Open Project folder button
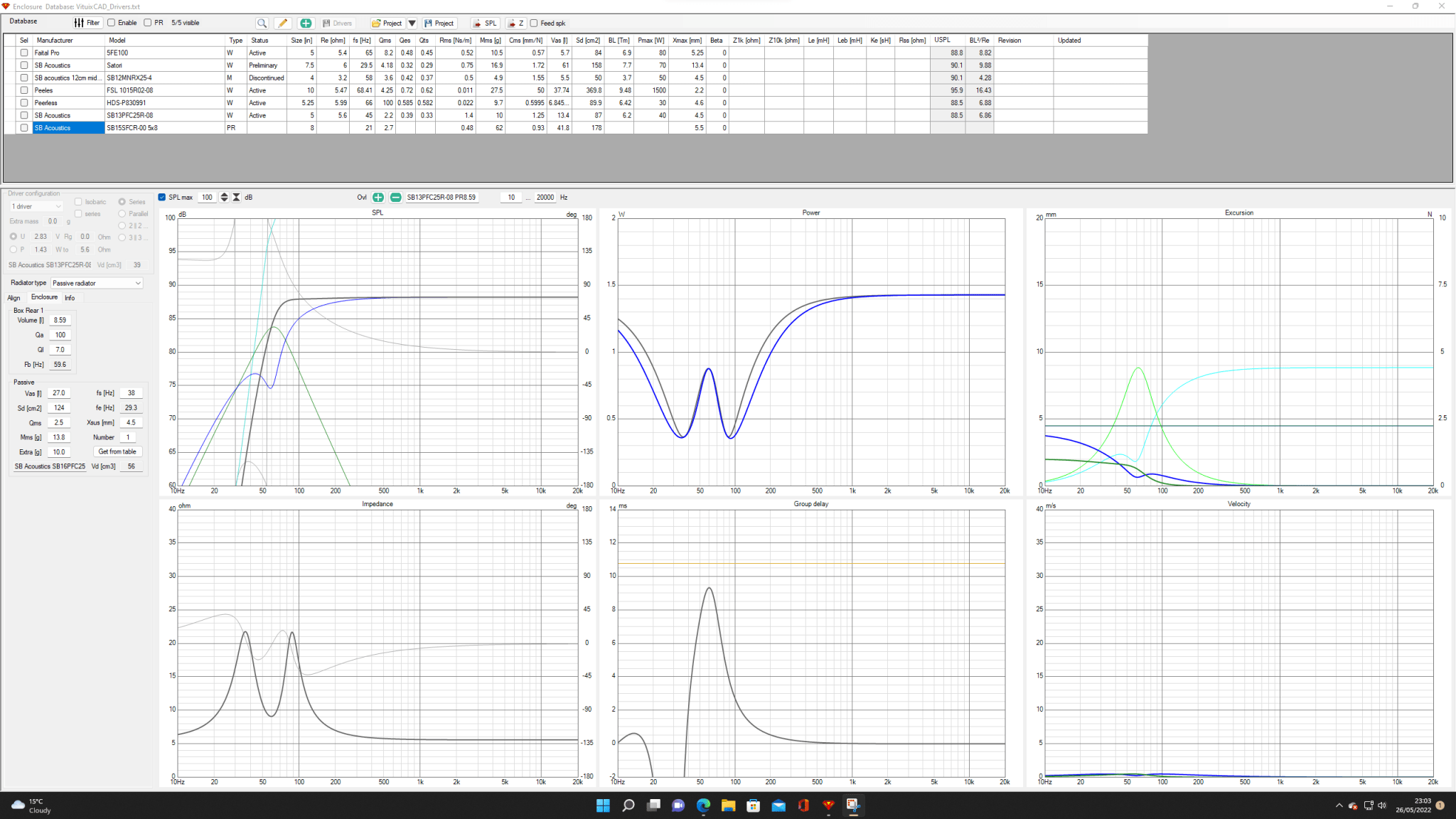 point(387,23)
